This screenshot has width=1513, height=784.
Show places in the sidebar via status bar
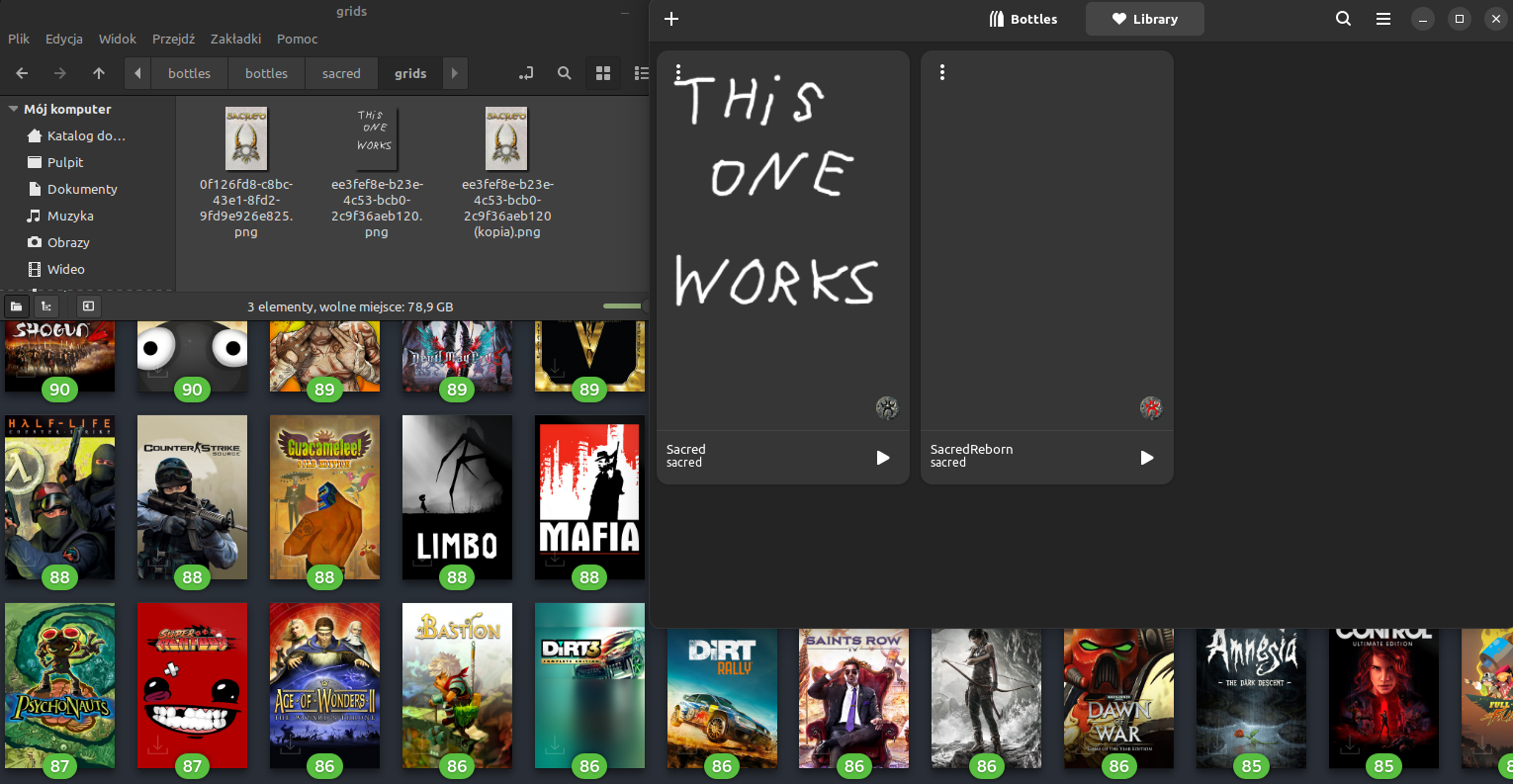[17, 306]
